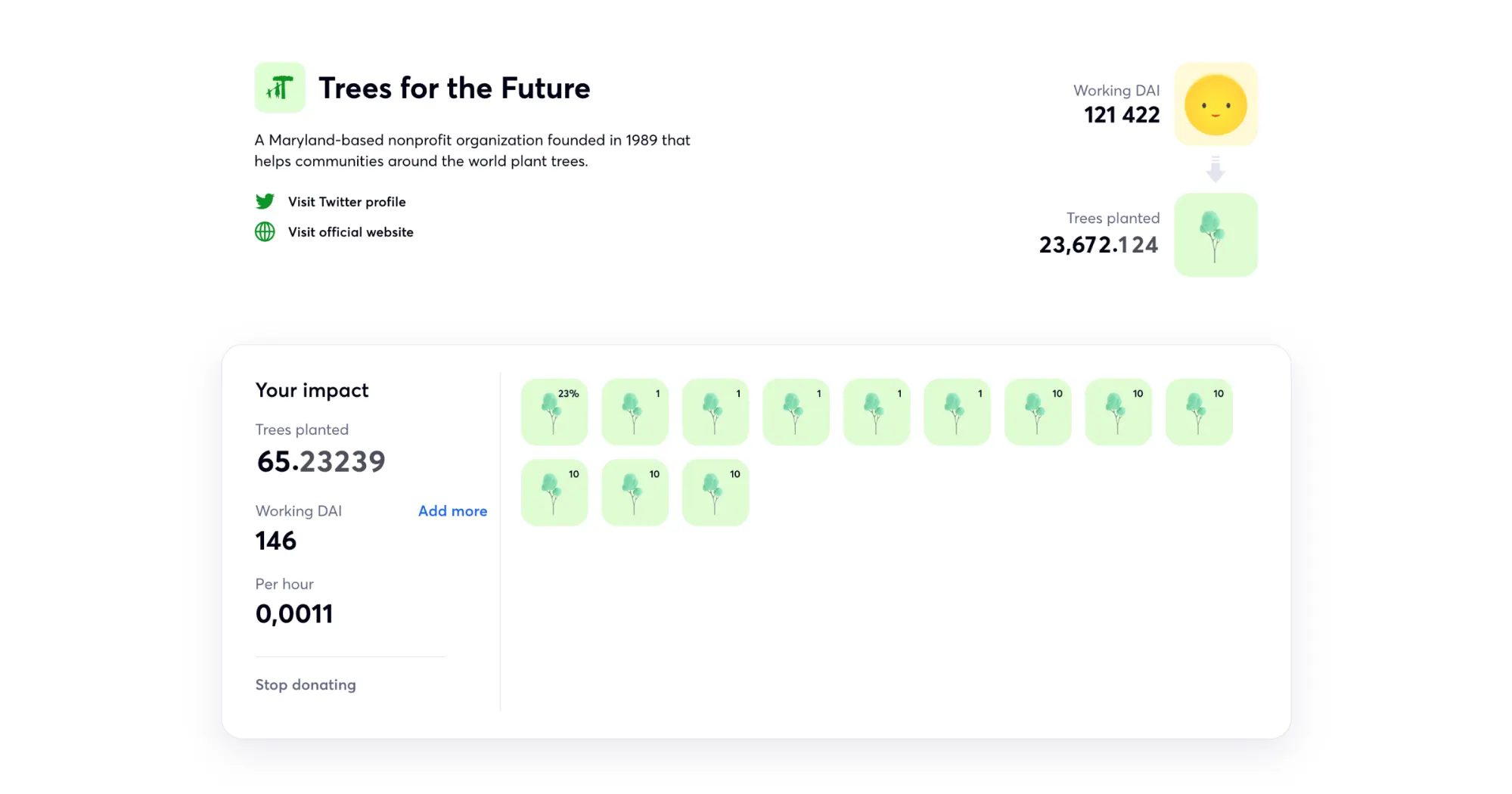1512x794 pixels.
Task: Click the Working DAI value 146
Action: coord(276,541)
